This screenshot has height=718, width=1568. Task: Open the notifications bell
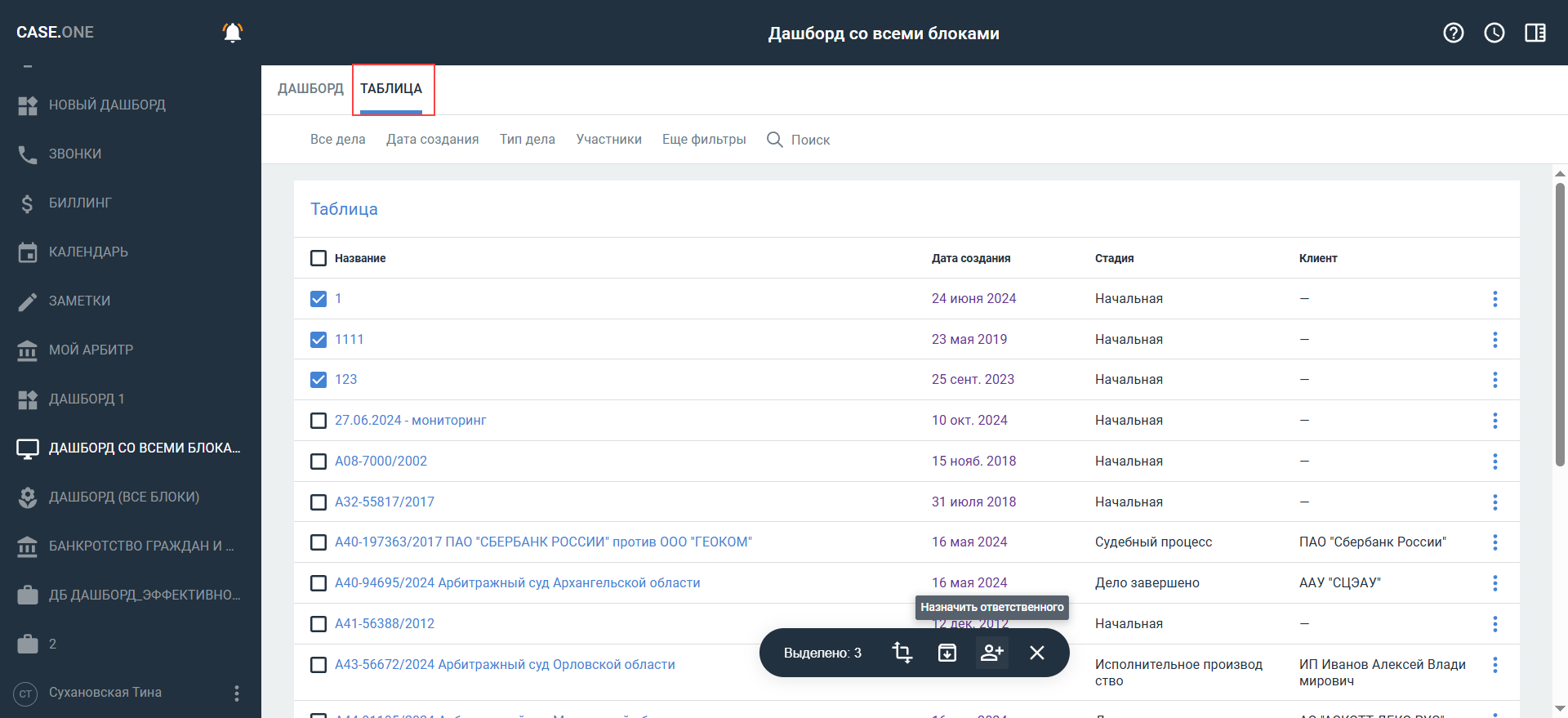point(233,33)
